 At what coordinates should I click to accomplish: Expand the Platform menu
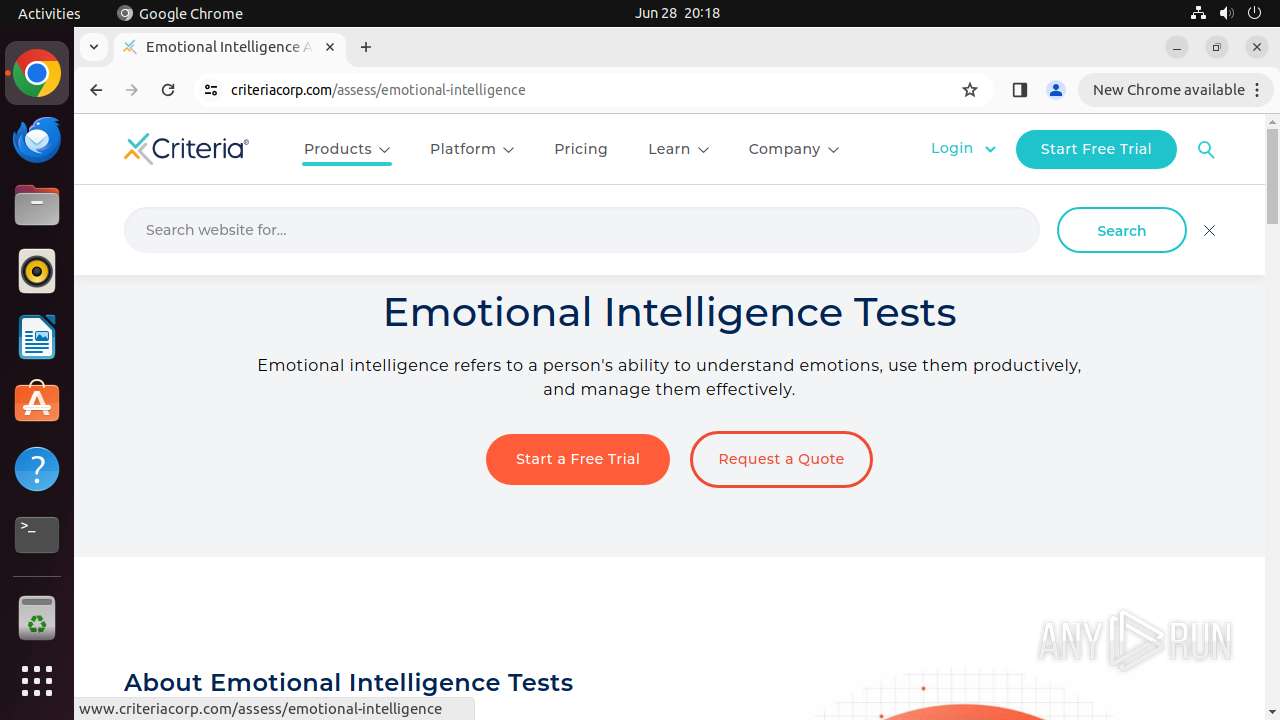[x=472, y=149]
